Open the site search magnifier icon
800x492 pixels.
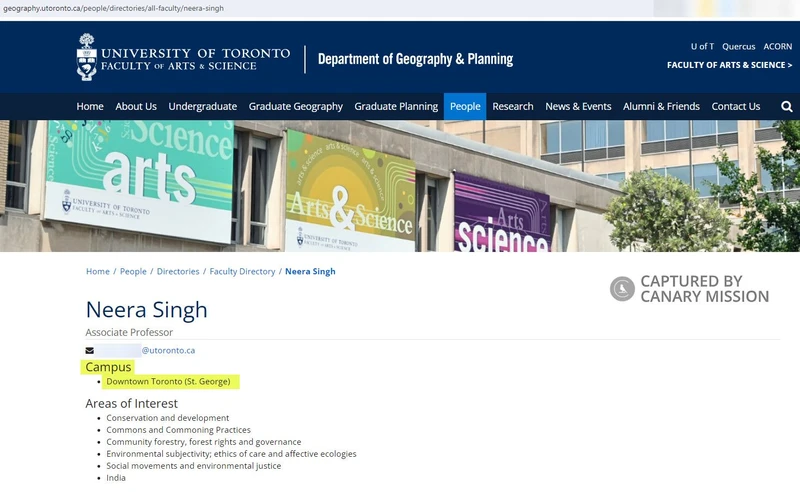786,106
